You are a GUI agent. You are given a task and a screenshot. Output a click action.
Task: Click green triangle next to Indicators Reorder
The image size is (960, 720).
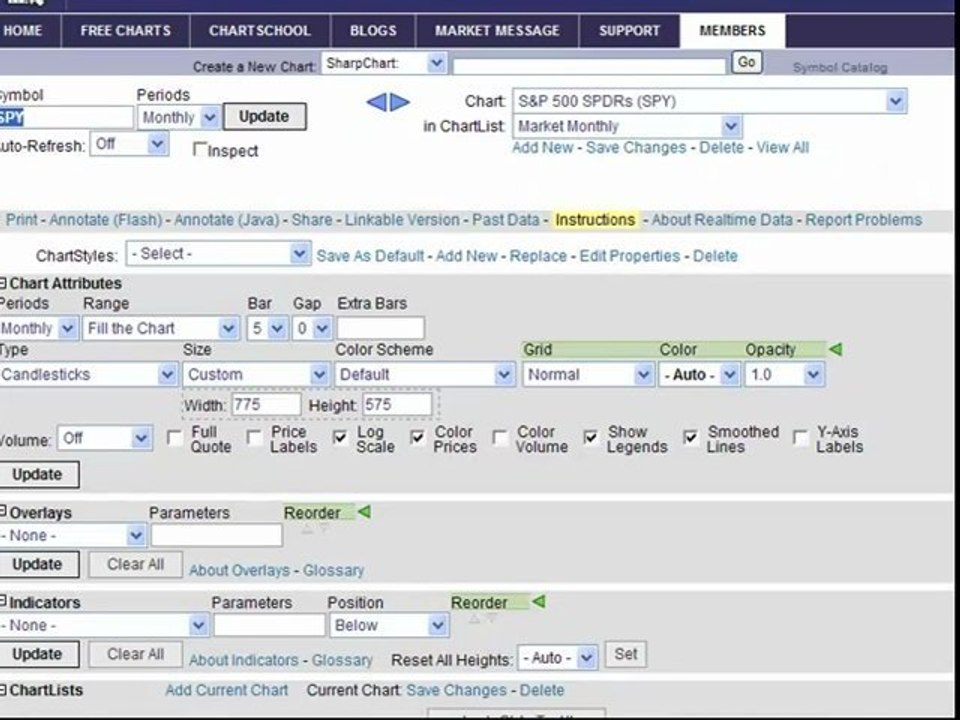coord(538,601)
